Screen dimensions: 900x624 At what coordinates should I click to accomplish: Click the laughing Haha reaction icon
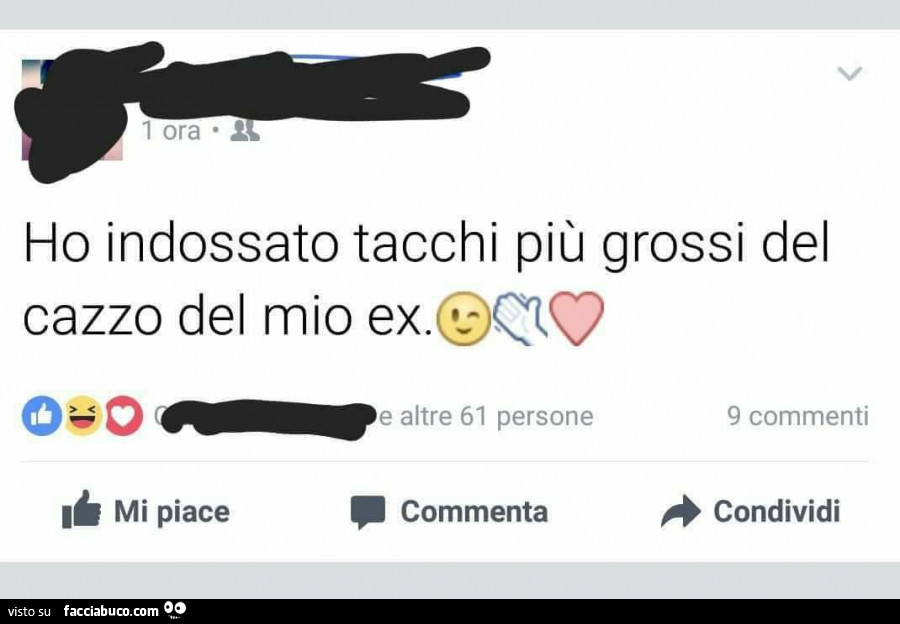tap(83, 416)
